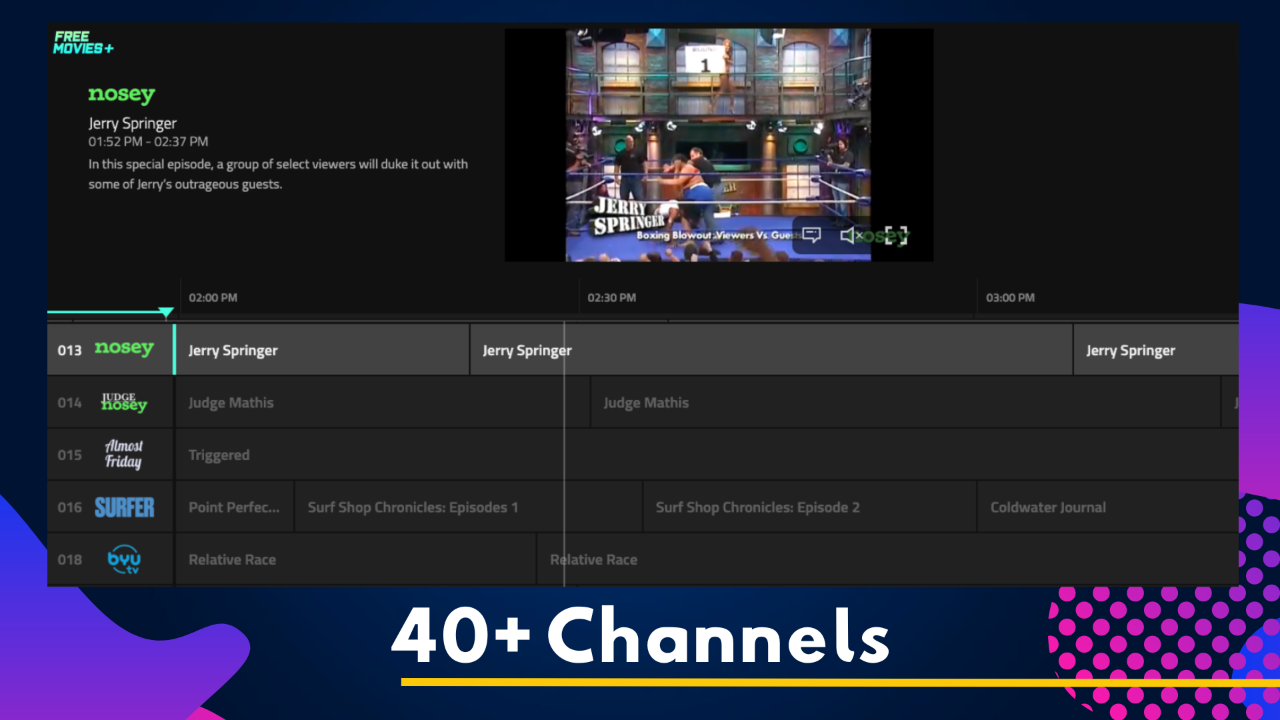The width and height of the screenshot is (1280, 720).
Task: Expand details for Surf Shop Chronicles: Episode 2
Action: (758, 507)
